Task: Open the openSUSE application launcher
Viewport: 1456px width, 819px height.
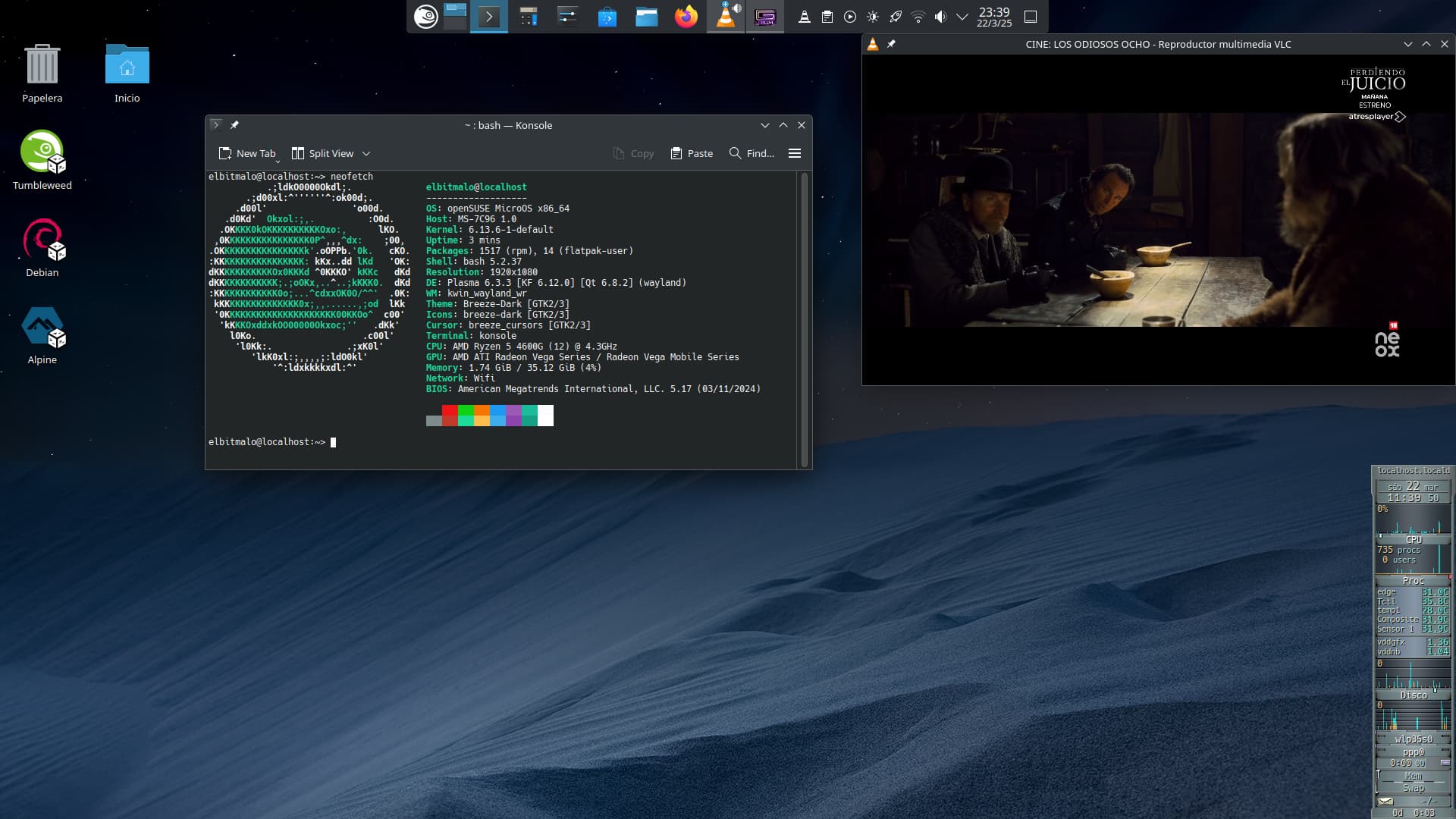Action: pos(425,17)
